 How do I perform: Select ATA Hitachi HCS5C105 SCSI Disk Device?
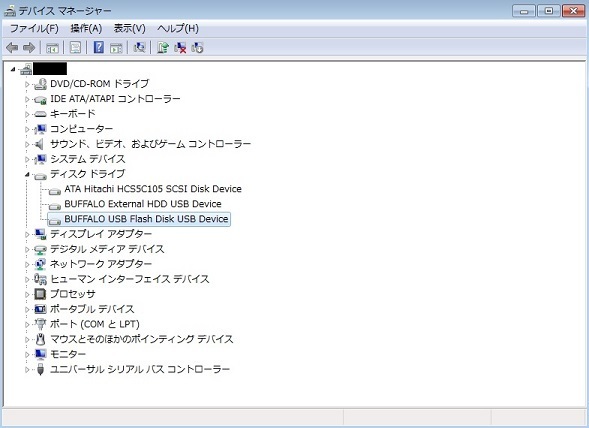pyautogui.click(x=153, y=189)
